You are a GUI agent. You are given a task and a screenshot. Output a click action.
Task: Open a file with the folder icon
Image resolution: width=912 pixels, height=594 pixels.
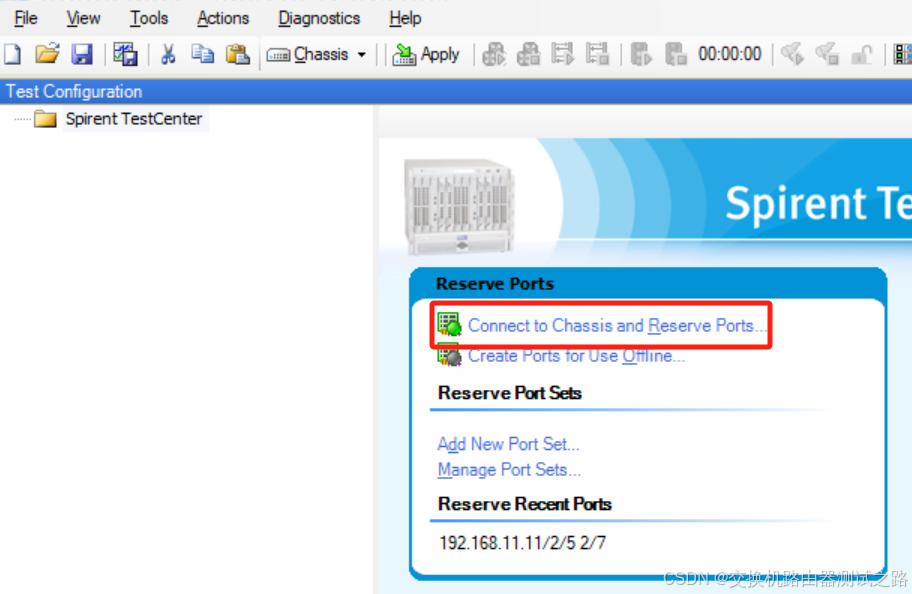click(x=47, y=54)
